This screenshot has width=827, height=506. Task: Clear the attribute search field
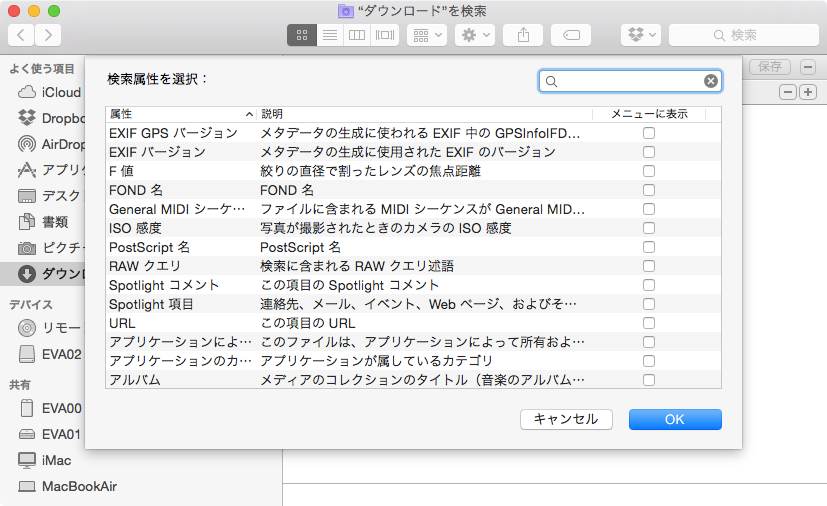pyautogui.click(x=710, y=81)
